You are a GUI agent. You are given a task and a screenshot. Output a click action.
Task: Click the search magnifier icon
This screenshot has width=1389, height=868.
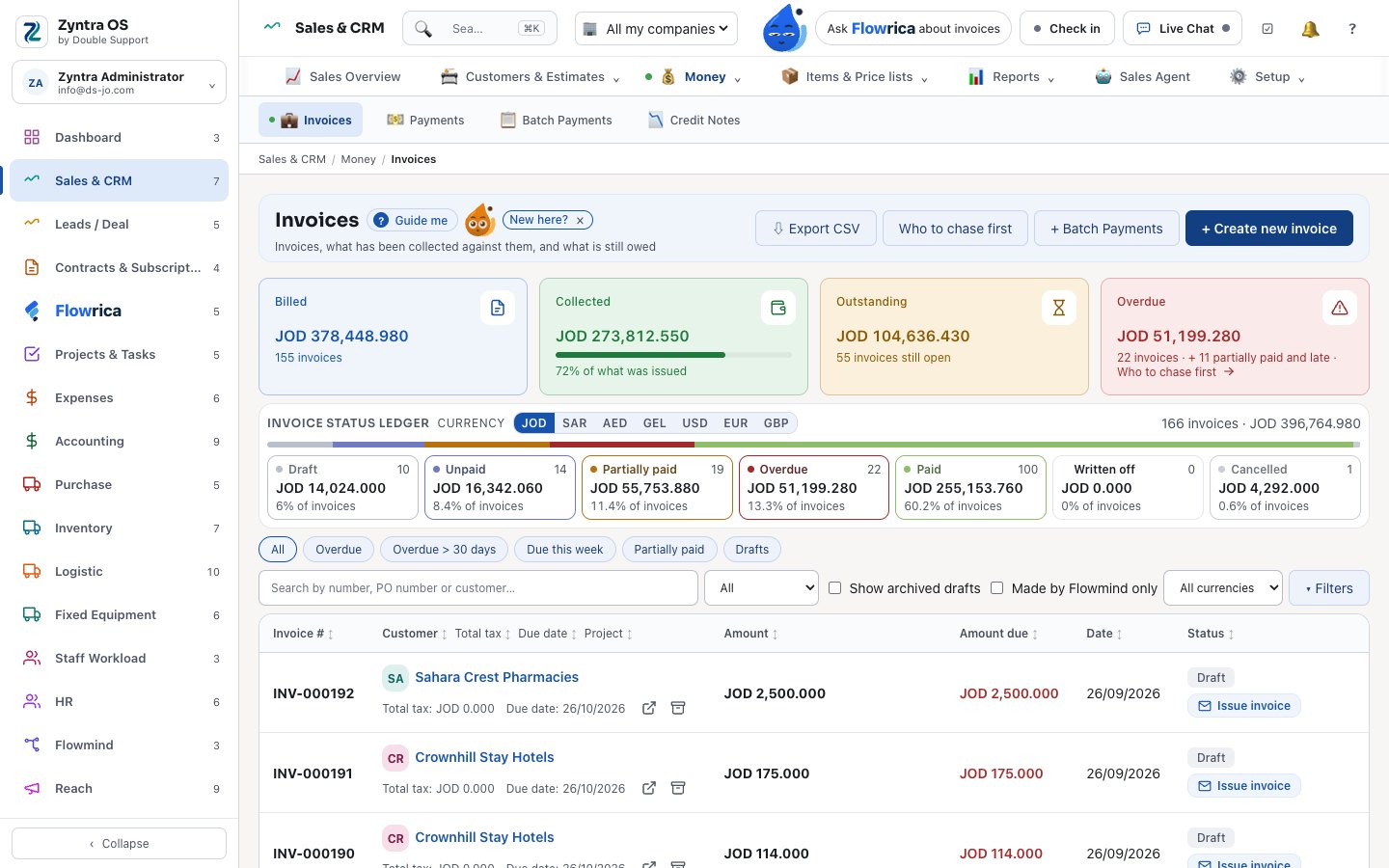point(423,29)
